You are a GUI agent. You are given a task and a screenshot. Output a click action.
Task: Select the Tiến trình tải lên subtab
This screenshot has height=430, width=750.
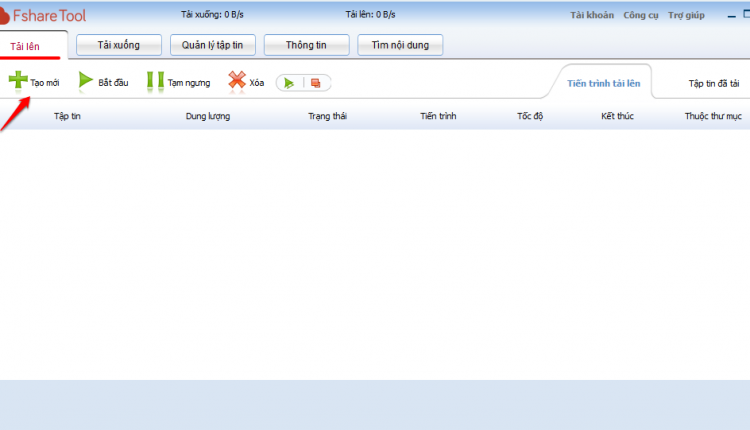[x=603, y=83]
